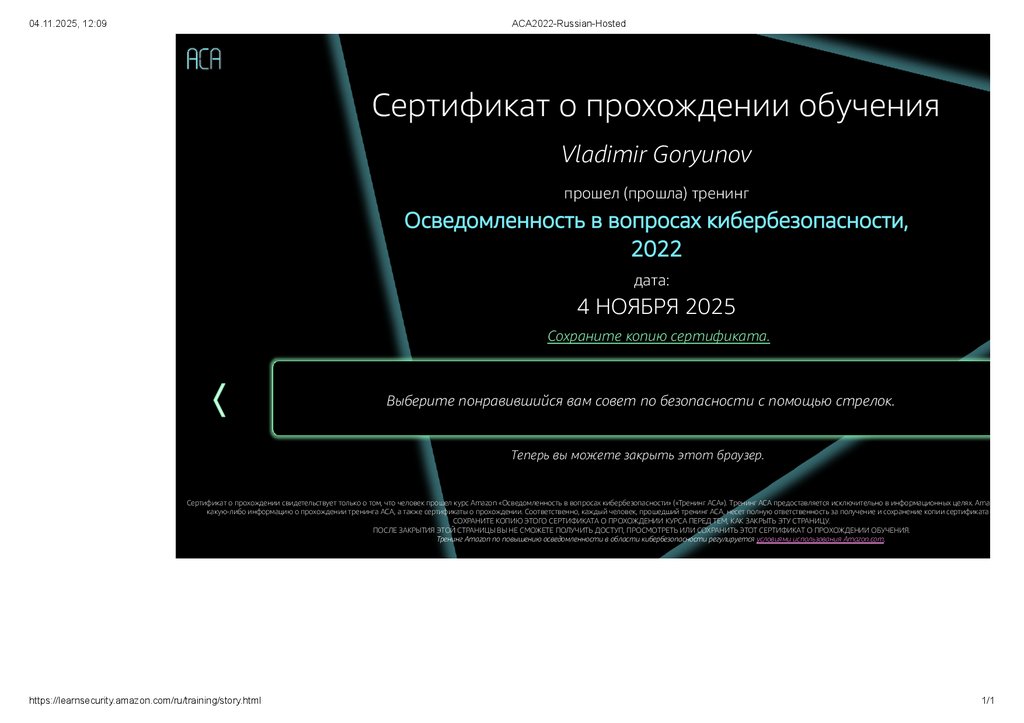Click the security tip box with 'Выберите понравившийся' text

click(631, 398)
